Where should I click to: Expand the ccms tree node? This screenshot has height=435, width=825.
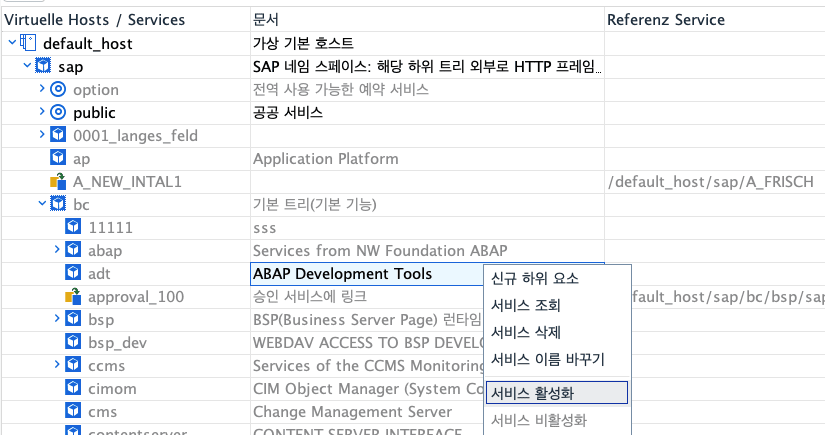(57, 364)
